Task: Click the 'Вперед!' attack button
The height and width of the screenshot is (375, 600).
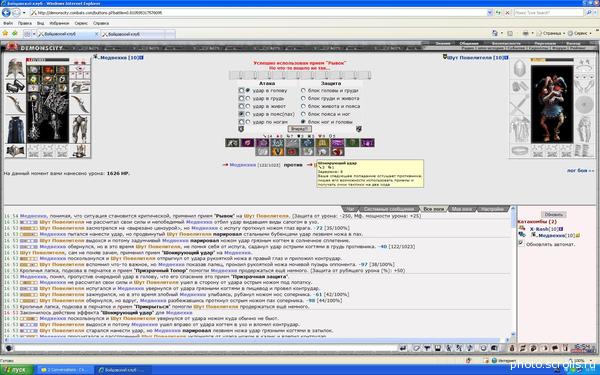Action: 299,129
